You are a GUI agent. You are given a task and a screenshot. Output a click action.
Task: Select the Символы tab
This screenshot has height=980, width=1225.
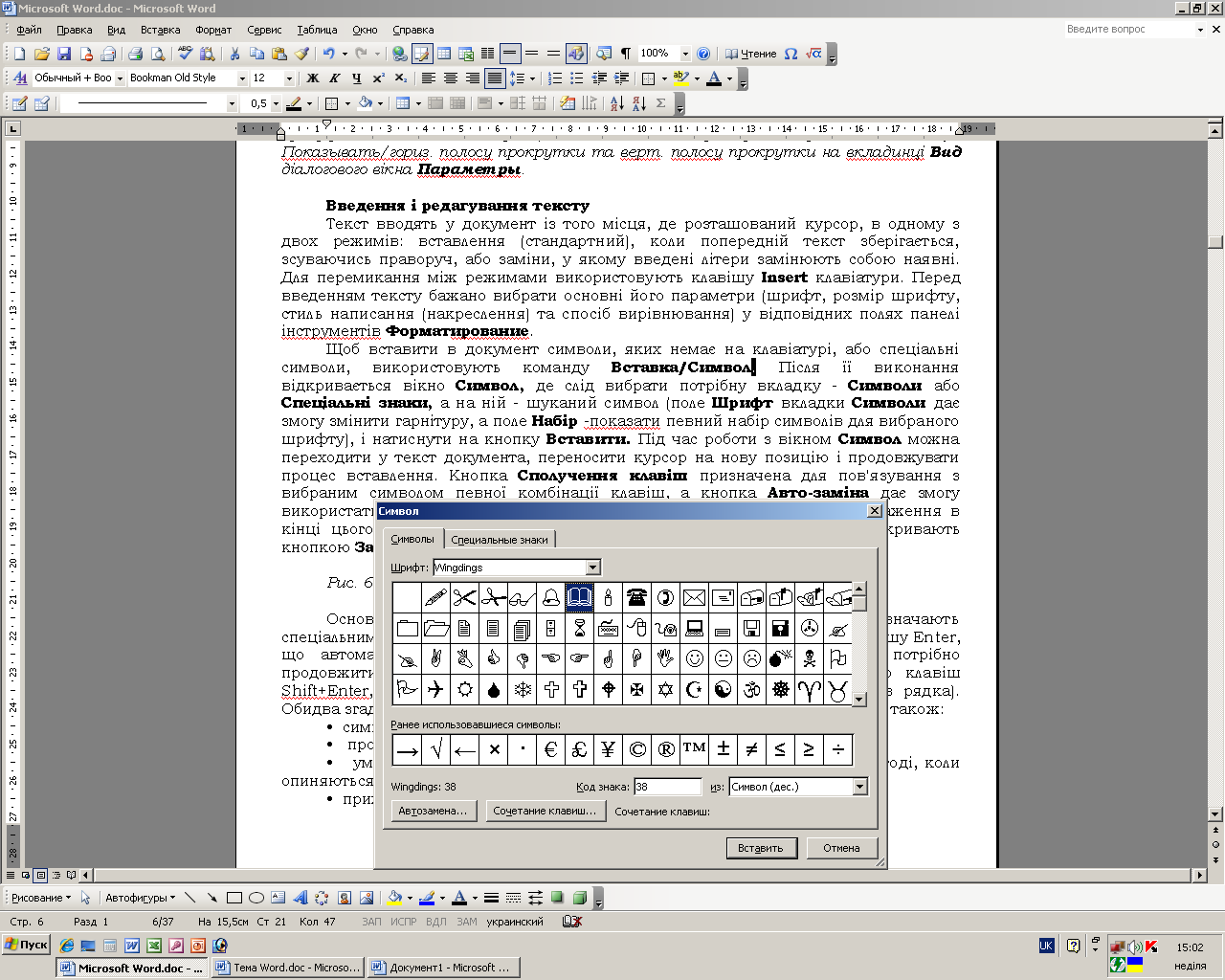pyautogui.click(x=412, y=539)
